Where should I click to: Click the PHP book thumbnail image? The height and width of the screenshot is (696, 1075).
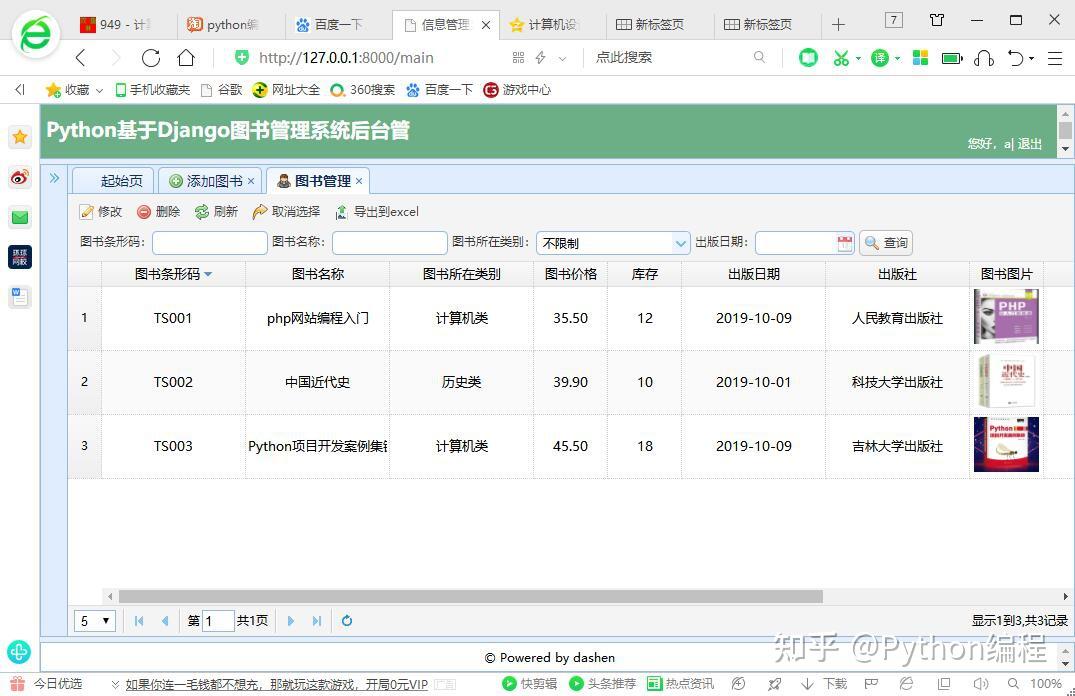point(1006,316)
